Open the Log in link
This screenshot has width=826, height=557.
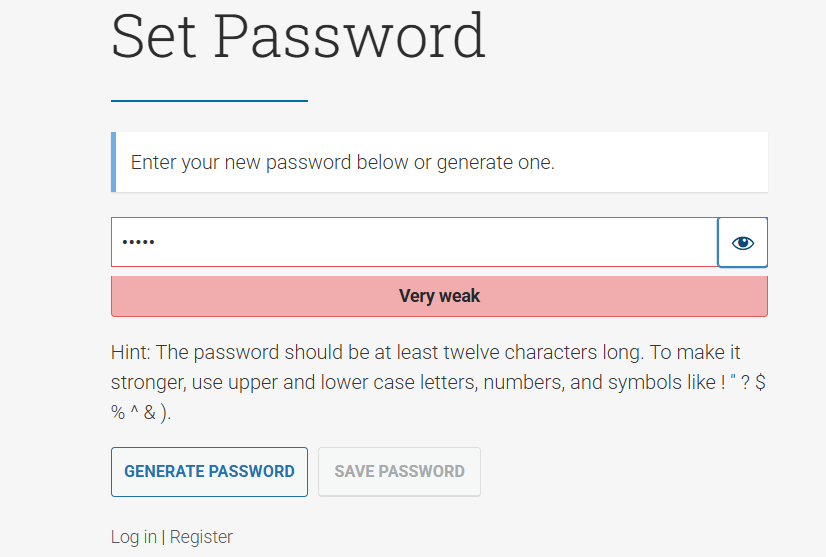133,537
